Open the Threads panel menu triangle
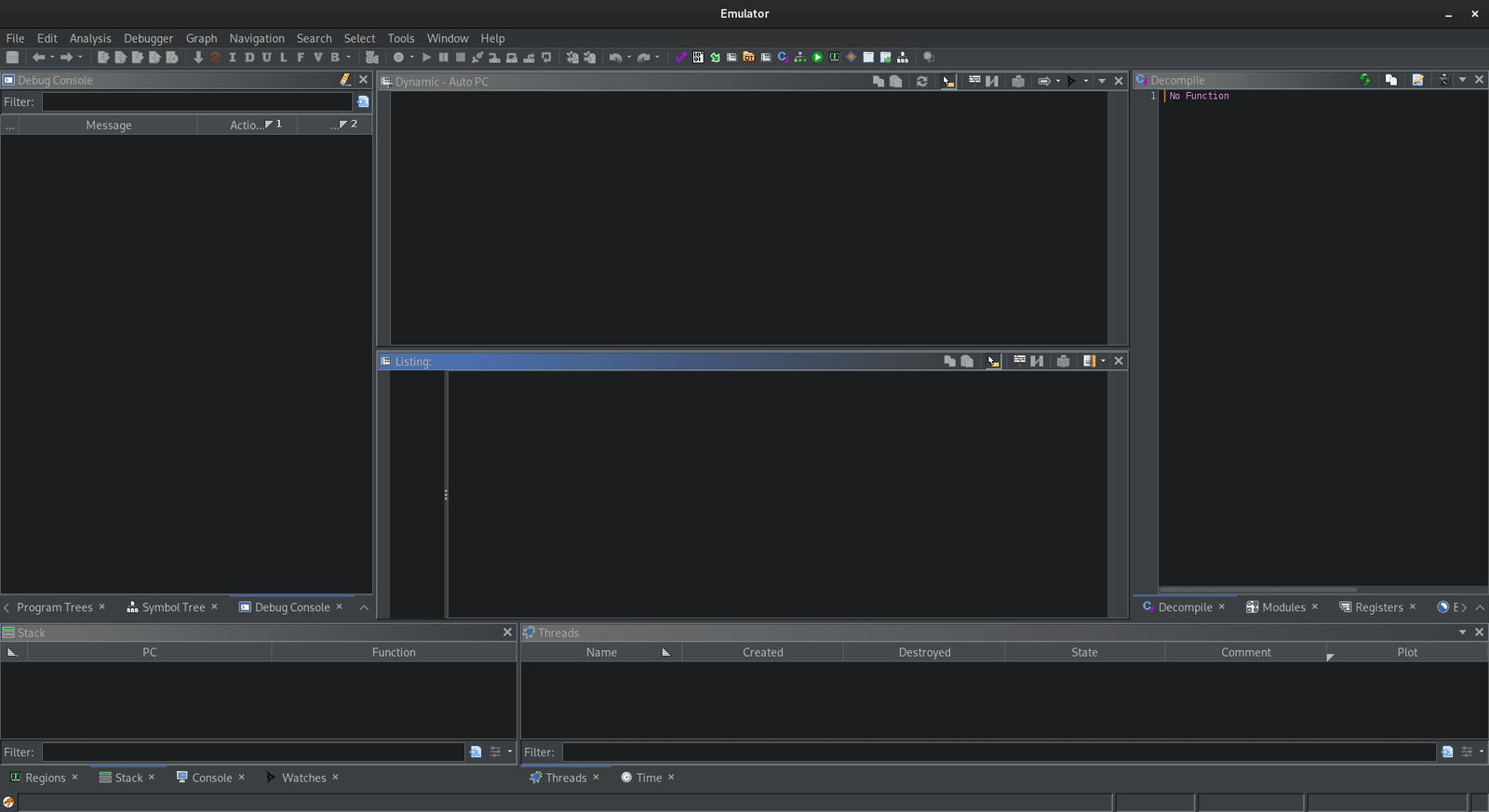The image size is (1489, 812). tap(1462, 632)
